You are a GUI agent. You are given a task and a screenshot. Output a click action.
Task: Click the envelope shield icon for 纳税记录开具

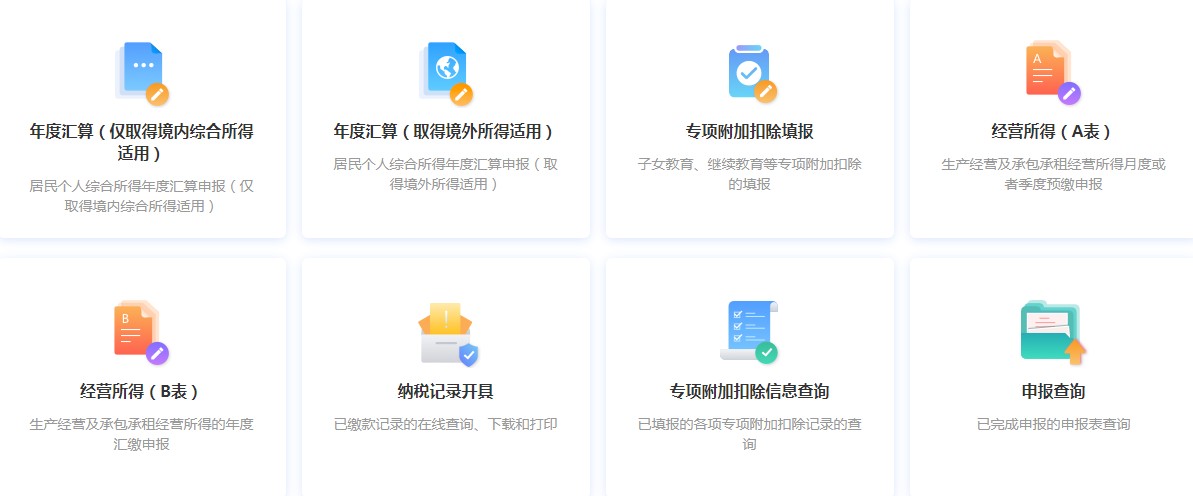[x=448, y=335]
